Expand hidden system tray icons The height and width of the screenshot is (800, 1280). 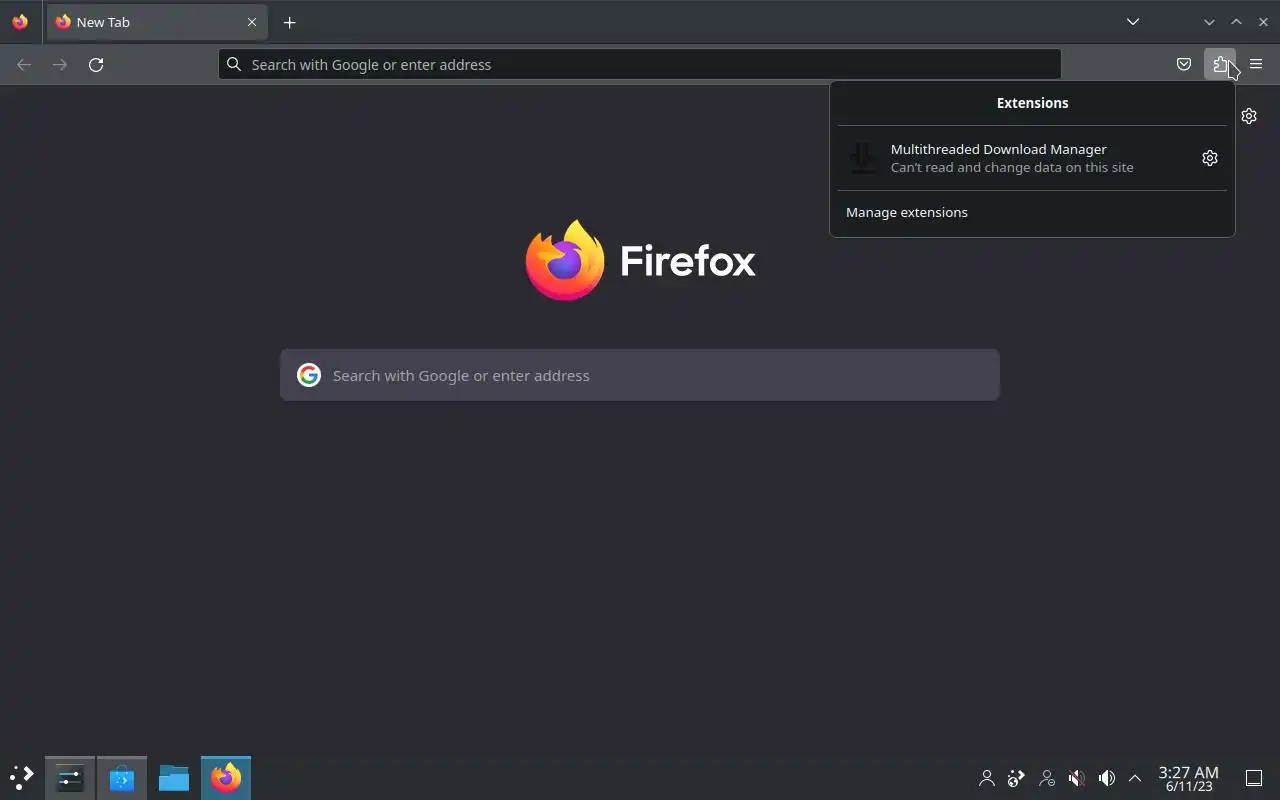pyautogui.click(x=1135, y=778)
